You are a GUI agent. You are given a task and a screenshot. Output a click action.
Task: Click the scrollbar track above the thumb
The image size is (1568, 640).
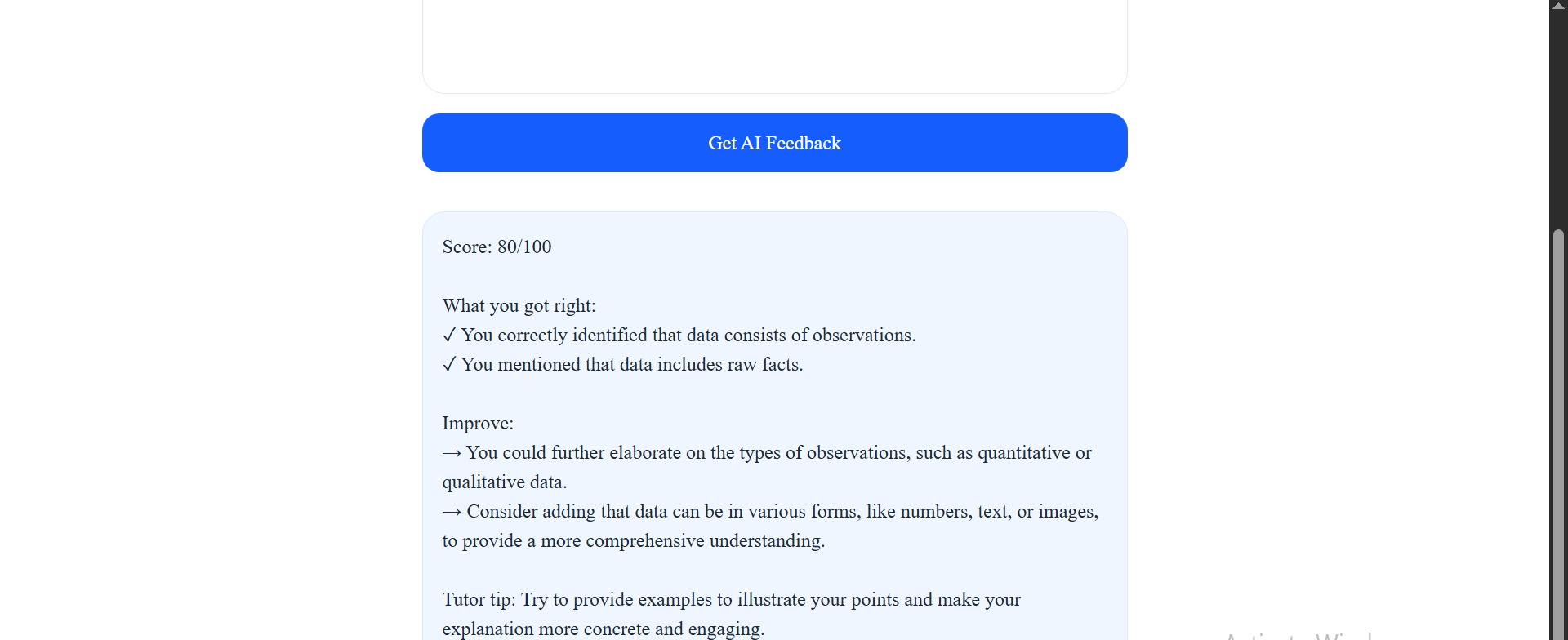(1558, 121)
